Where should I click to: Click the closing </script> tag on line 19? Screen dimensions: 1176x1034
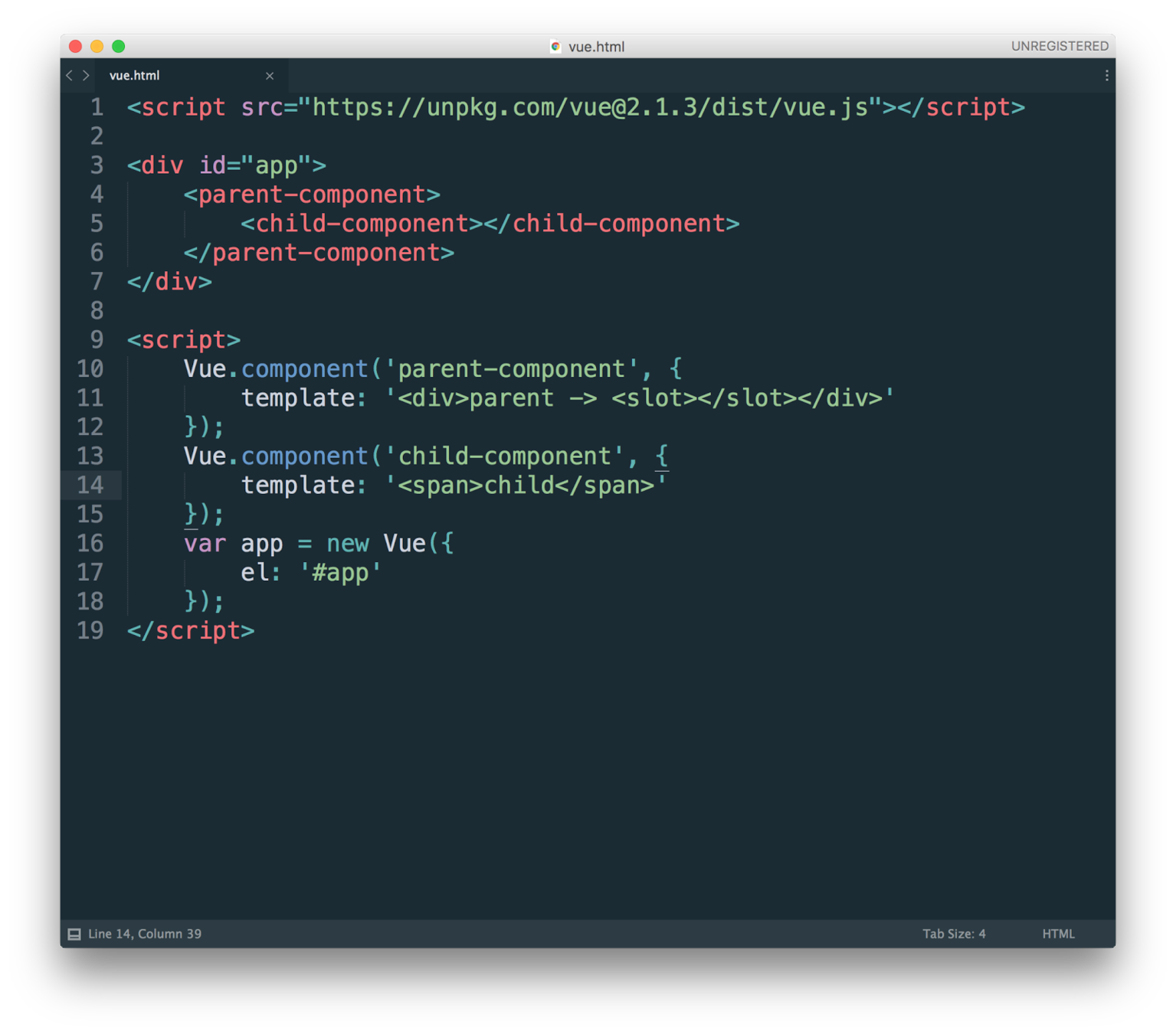191,631
